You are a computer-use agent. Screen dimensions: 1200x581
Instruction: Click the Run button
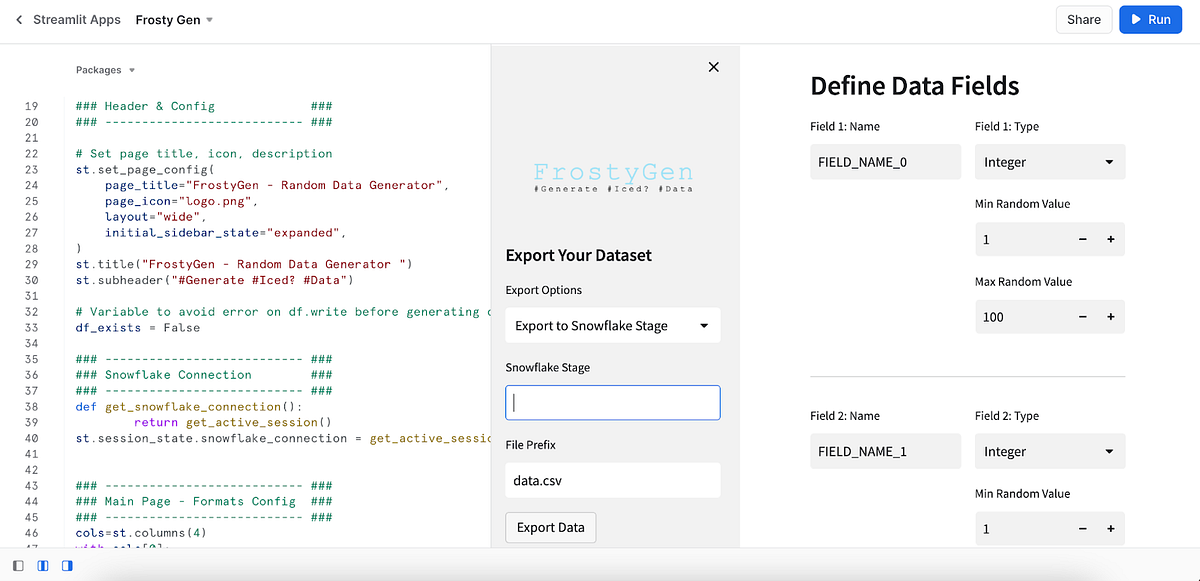point(1150,19)
